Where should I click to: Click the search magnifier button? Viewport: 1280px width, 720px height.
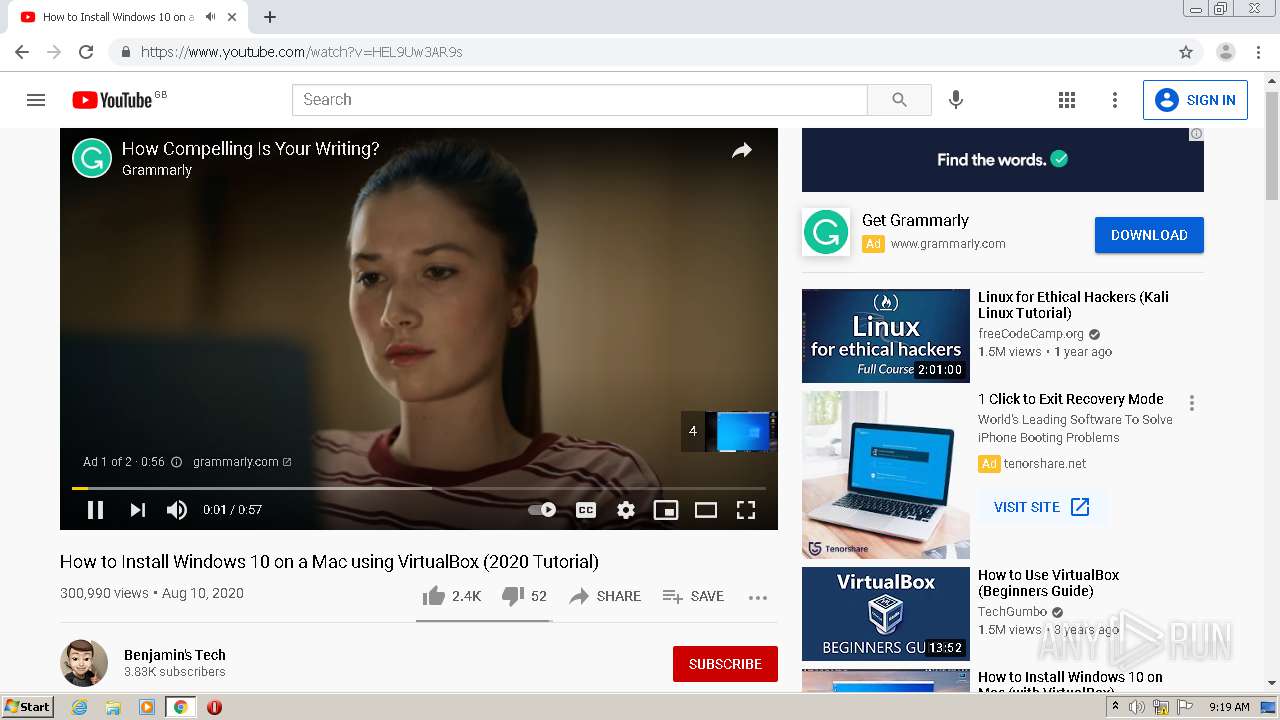(899, 100)
